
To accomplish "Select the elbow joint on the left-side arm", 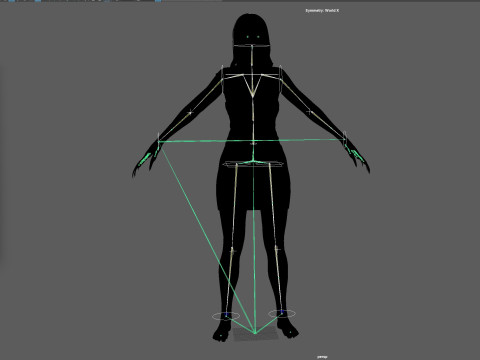I will (x=190, y=113).
